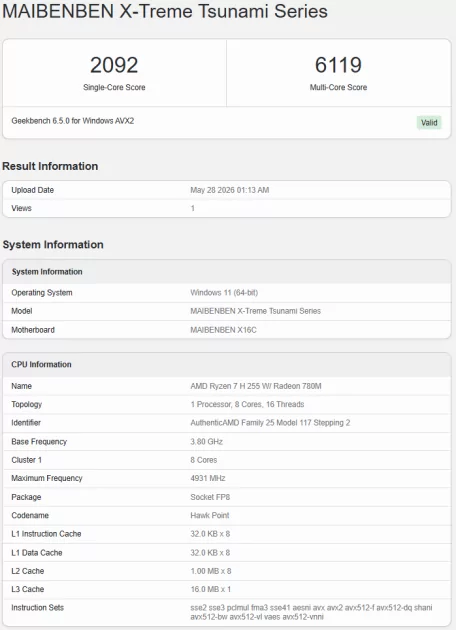
Task: Click the green Valid badge
Action: 429,123
